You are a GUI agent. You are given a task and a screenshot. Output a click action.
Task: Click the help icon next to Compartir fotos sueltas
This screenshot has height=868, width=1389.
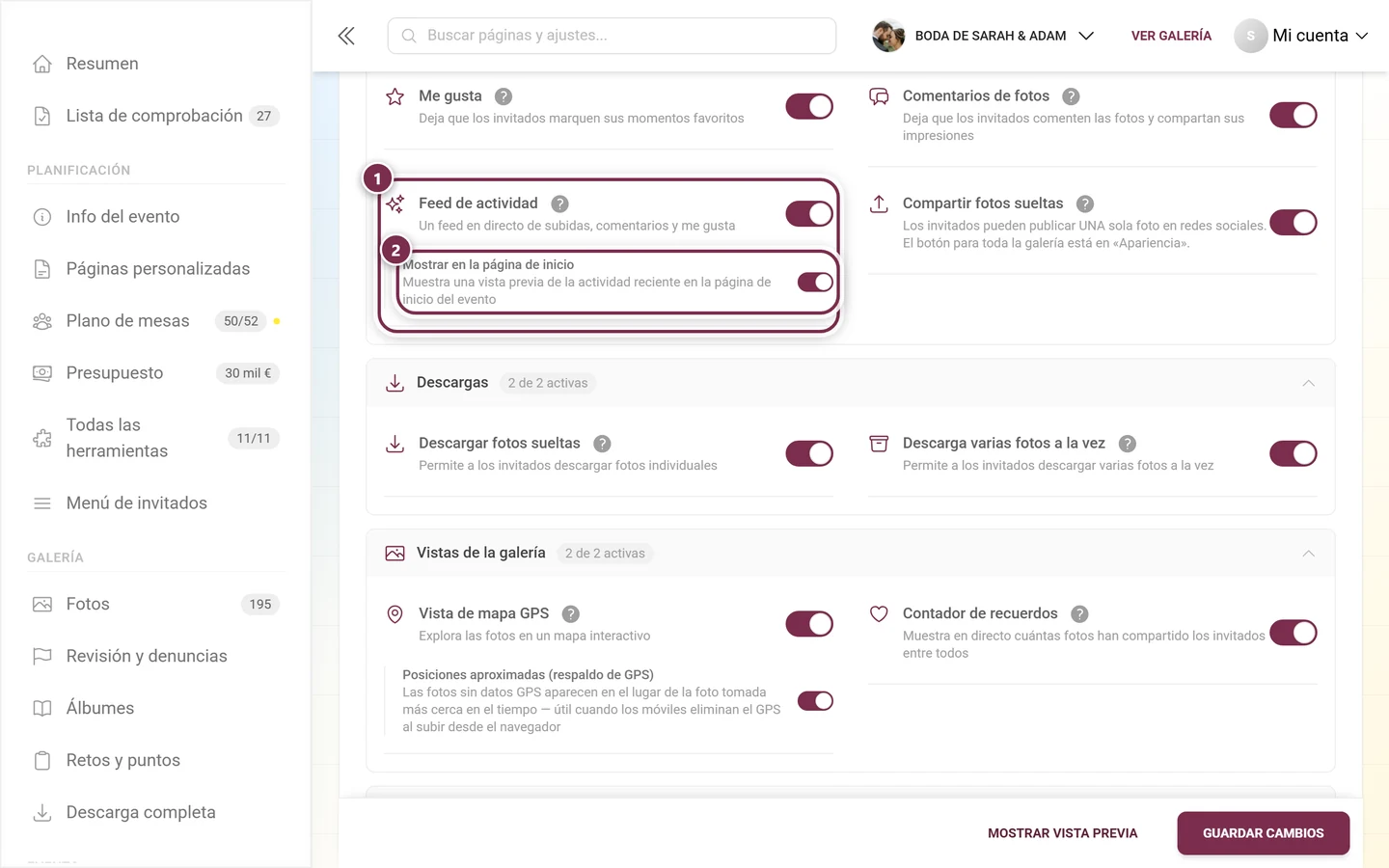1085,203
